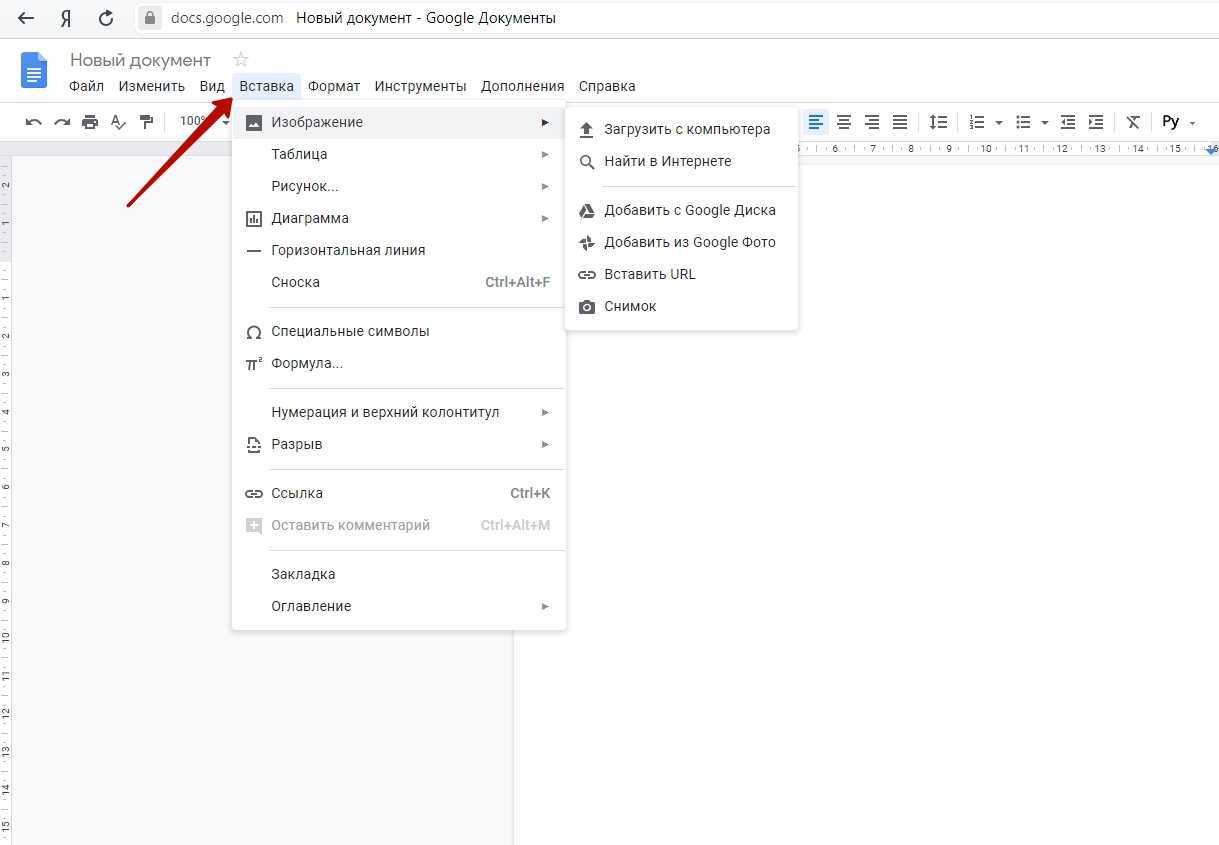This screenshot has height=845, width=1219.
Task: Reload the page with refresh icon
Action: (x=106, y=18)
